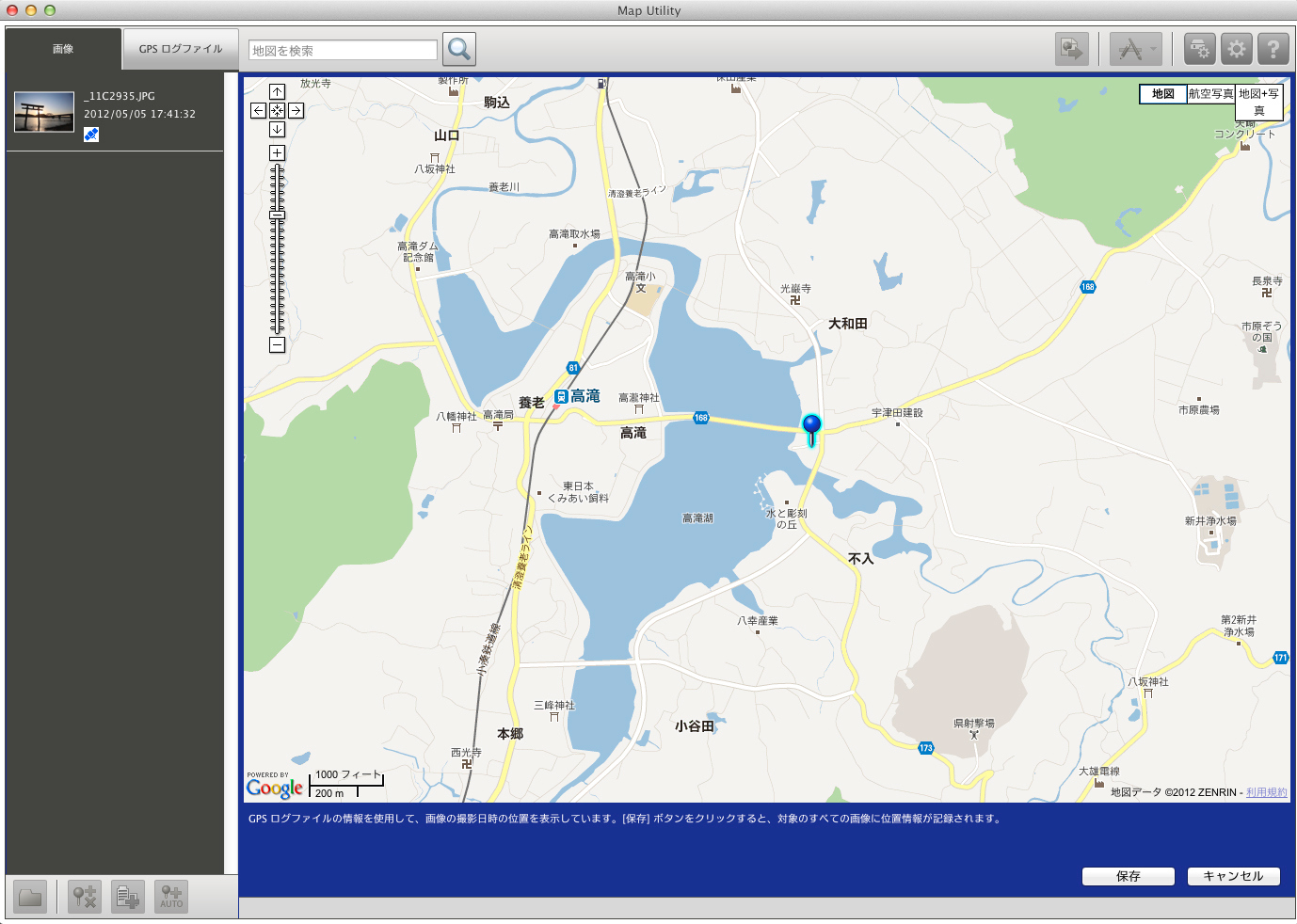Open help with the question mark icon

(1273, 49)
